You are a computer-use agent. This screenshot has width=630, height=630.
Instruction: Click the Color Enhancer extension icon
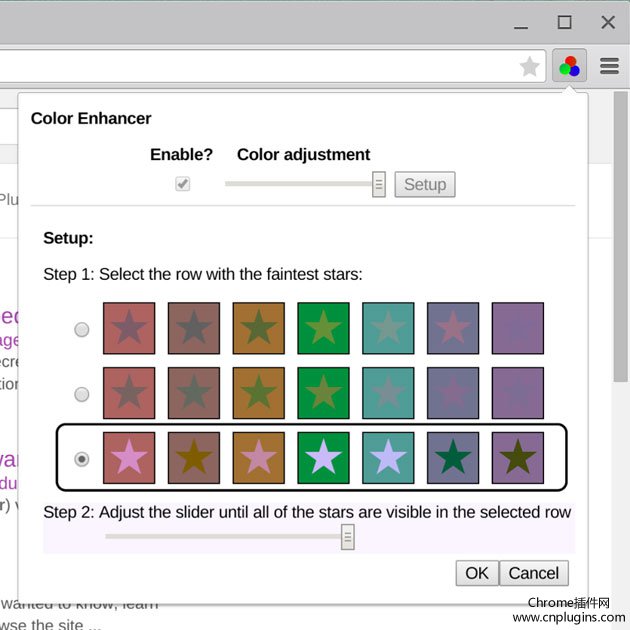[x=569, y=65]
